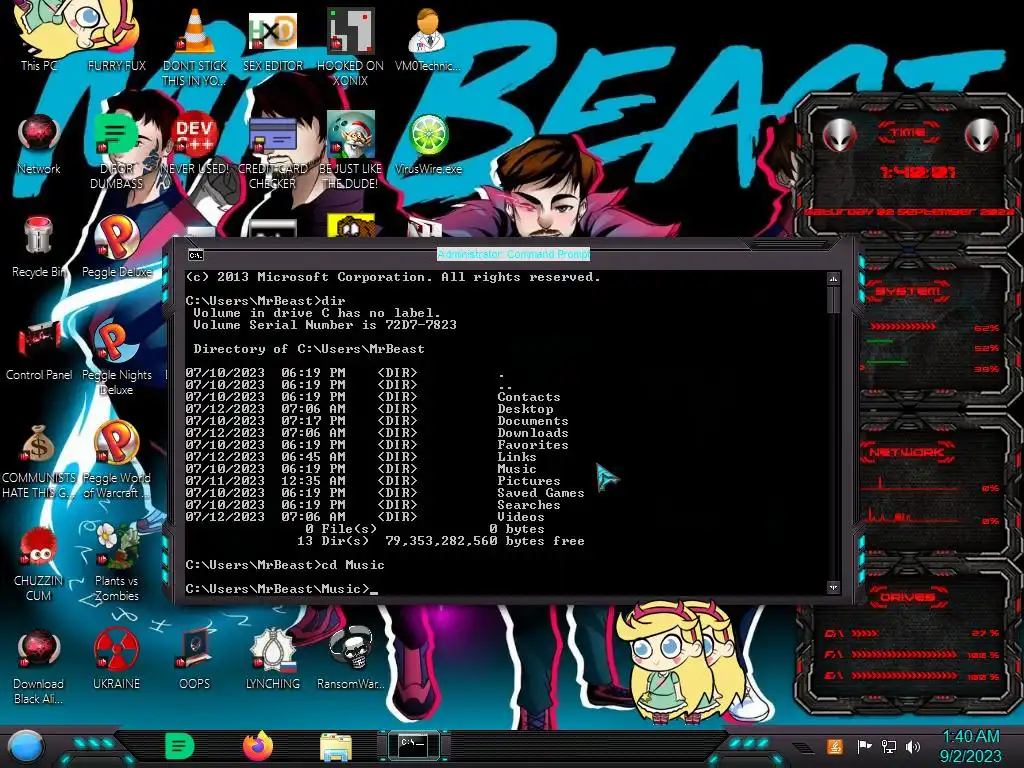The height and width of the screenshot is (768, 1024).
Task: Launch the green chat app from taskbar
Action: (180, 746)
